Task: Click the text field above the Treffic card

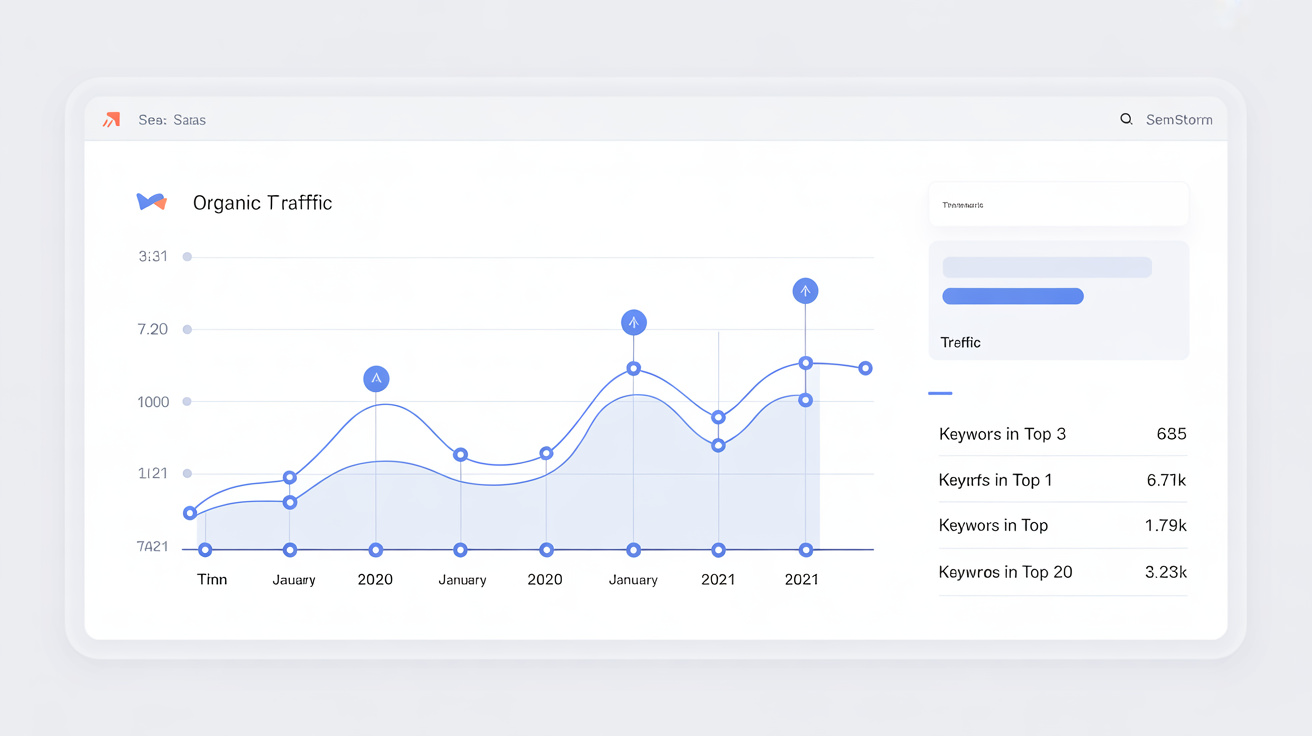Action: tap(1058, 205)
